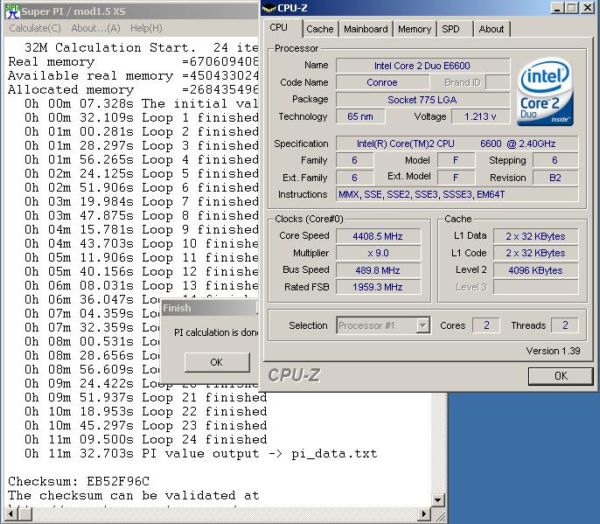
Task: Click the Name field Intel Core 2 Duo E6600
Action: point(422,65)
